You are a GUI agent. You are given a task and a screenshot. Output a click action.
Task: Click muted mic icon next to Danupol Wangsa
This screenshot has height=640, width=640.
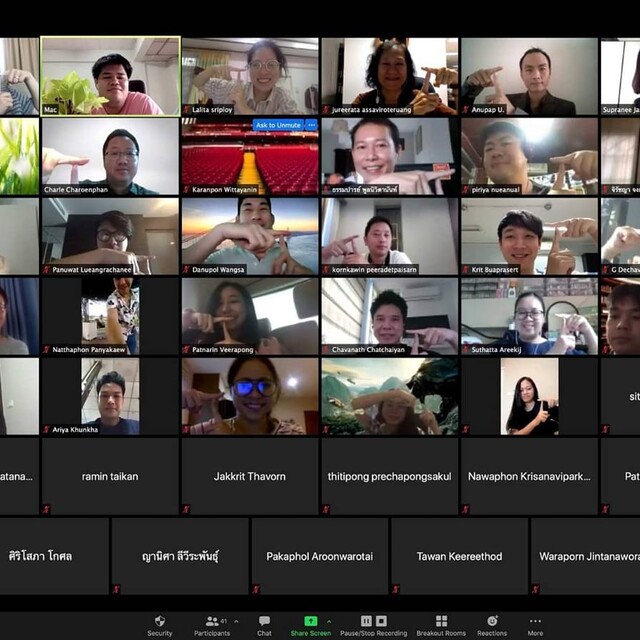coord(186,269)
